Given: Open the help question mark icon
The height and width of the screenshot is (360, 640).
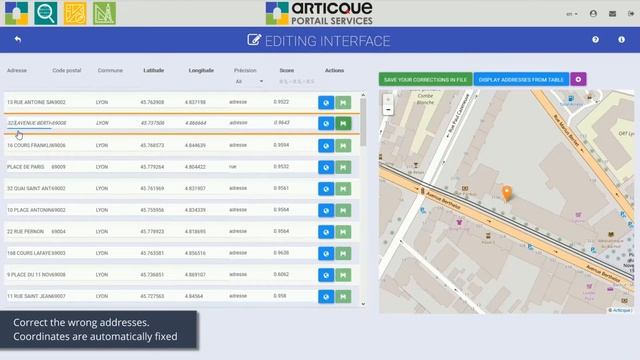Looking at the screenshot, I should 596,40.
